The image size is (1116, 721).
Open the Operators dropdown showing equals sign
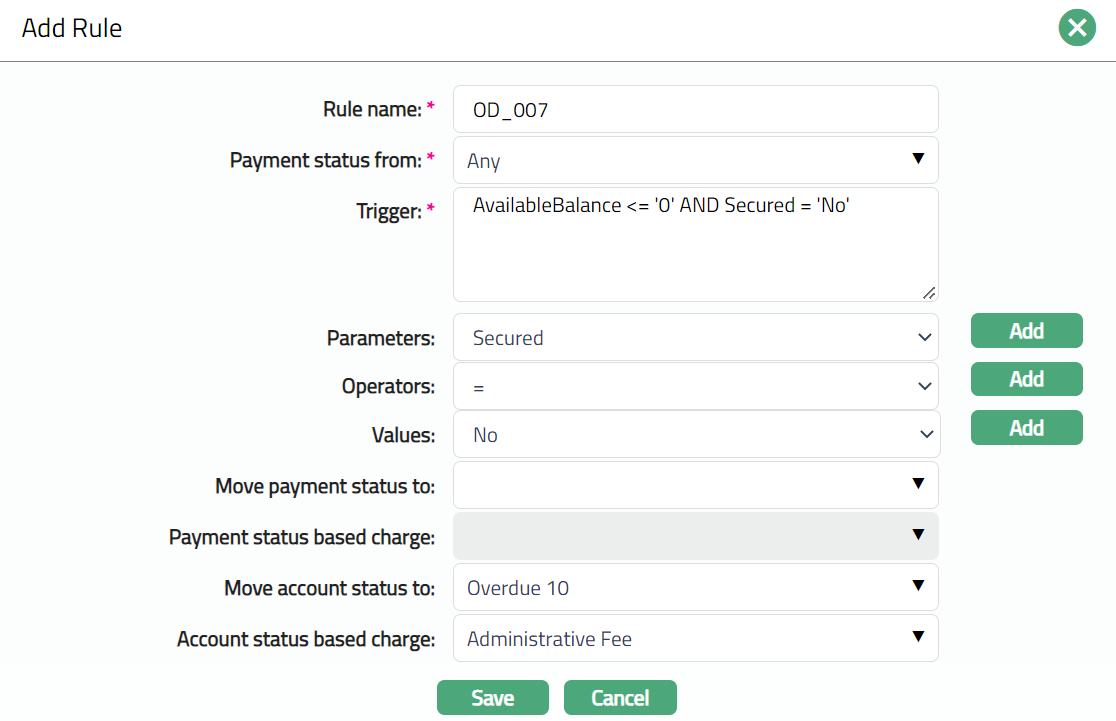point(695,387)
